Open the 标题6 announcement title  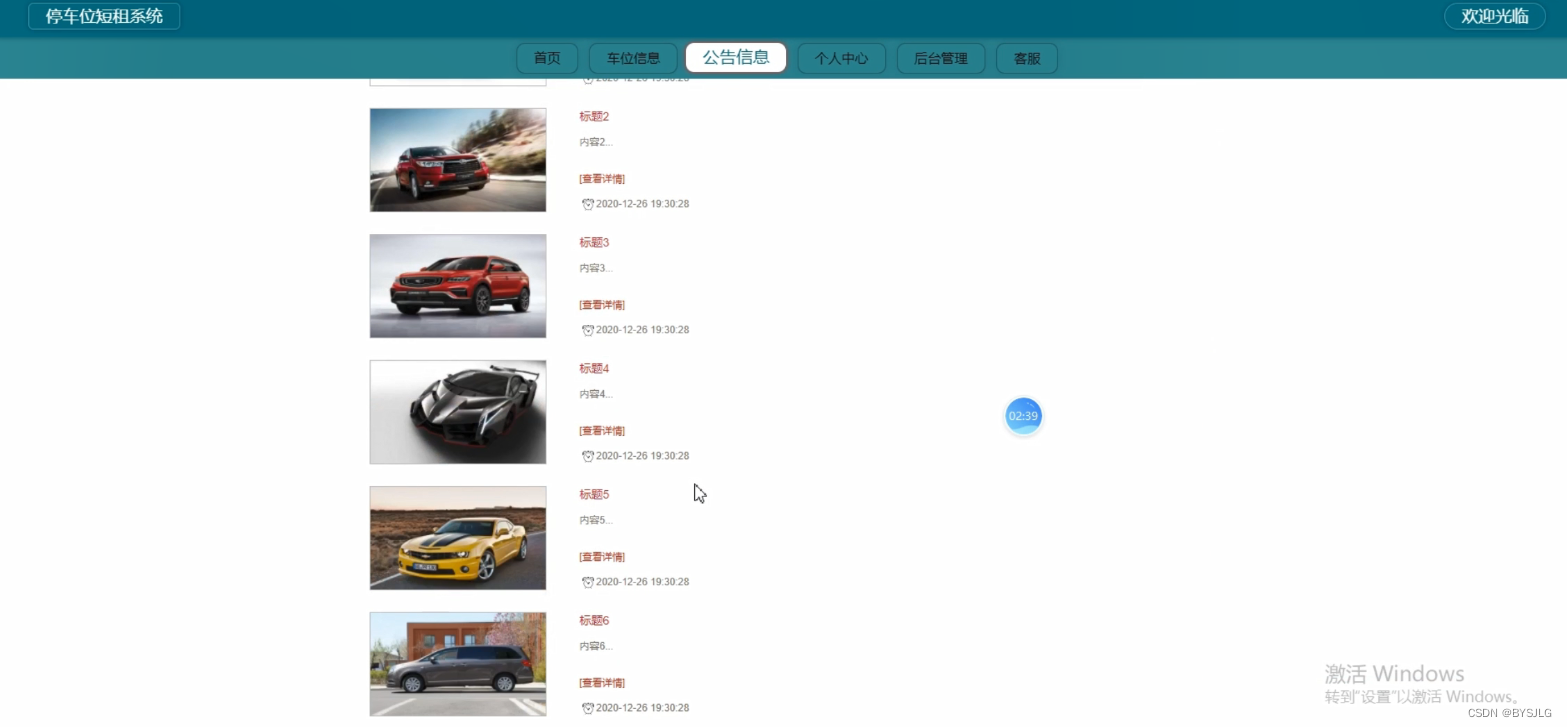(x=594, y=621)
